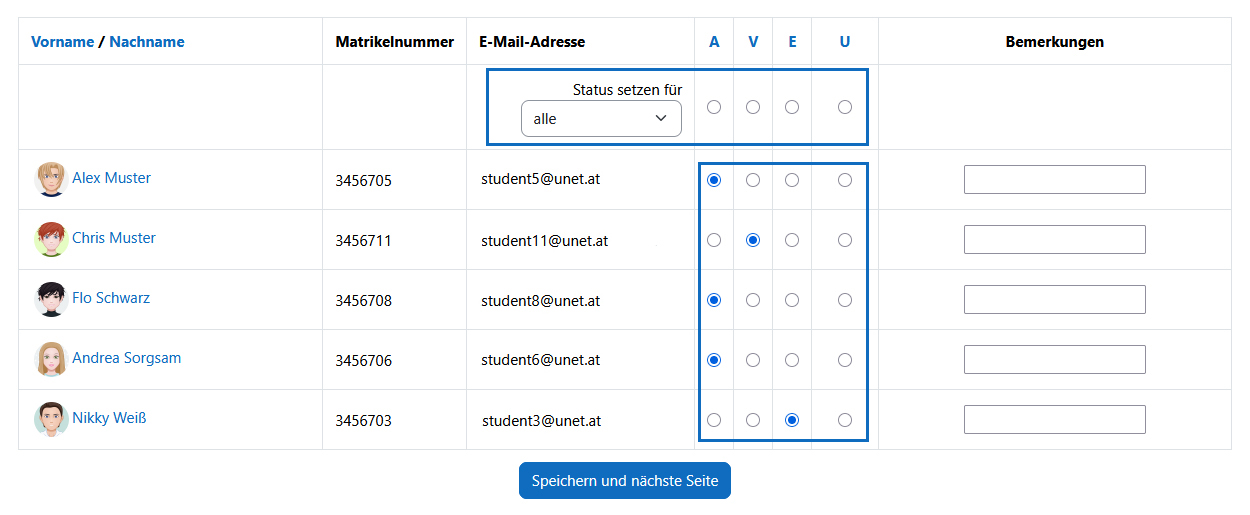Click Chris Muster's avatar picture

click(x=51, y=239)
